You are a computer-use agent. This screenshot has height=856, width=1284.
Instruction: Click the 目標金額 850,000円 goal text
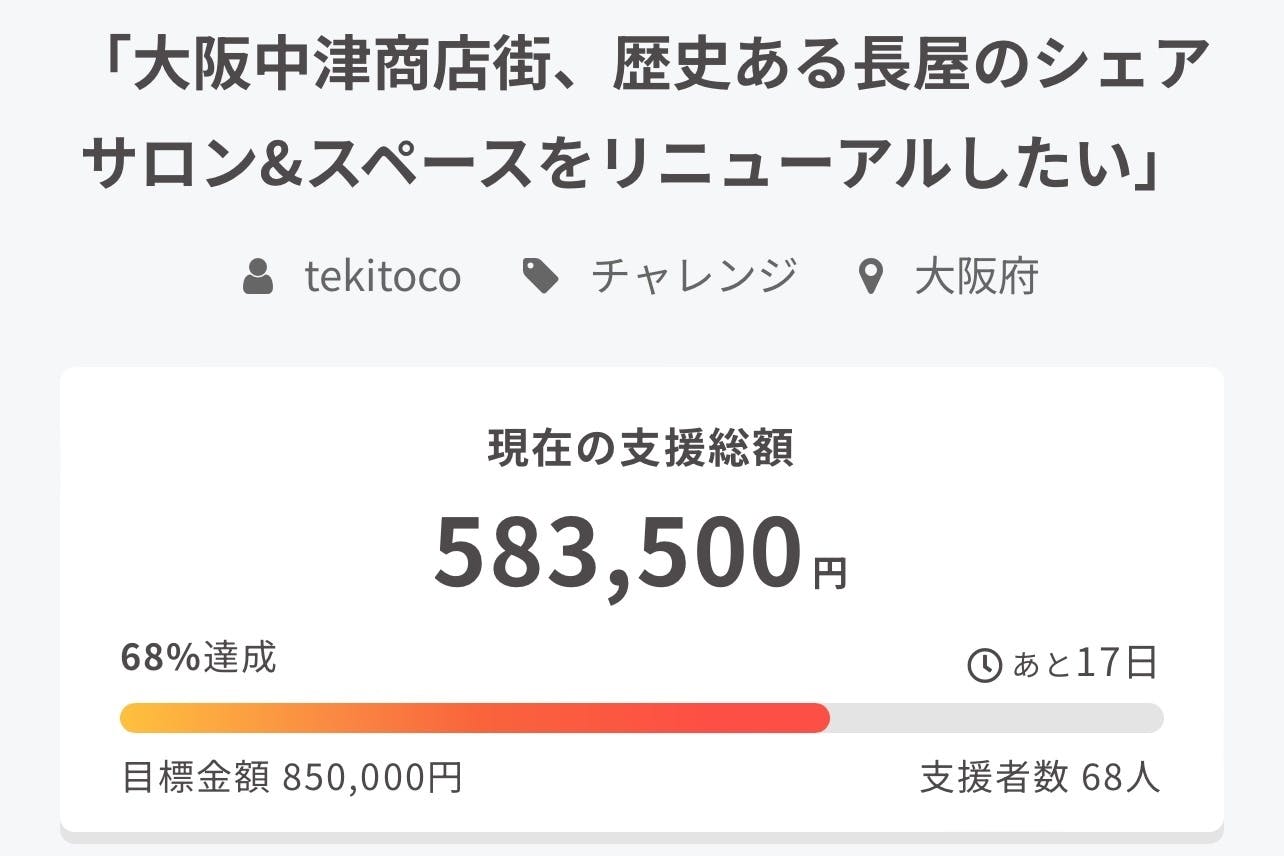(x=292, y=777)
